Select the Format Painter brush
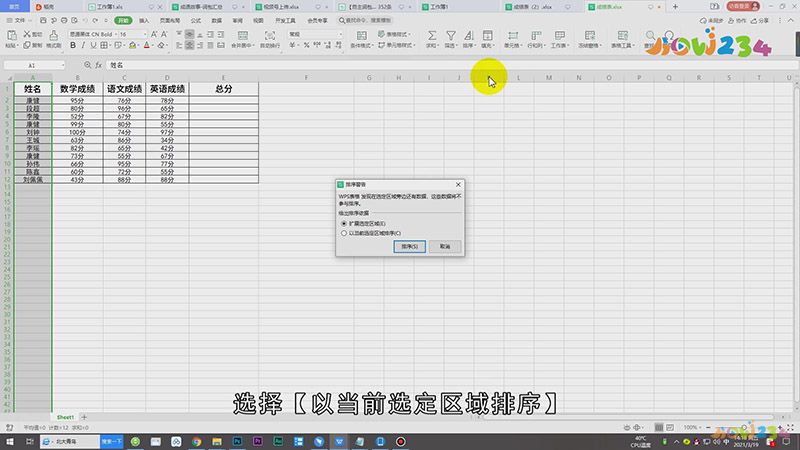Viewport: 800px width, 450px height. tap(53, 35)
